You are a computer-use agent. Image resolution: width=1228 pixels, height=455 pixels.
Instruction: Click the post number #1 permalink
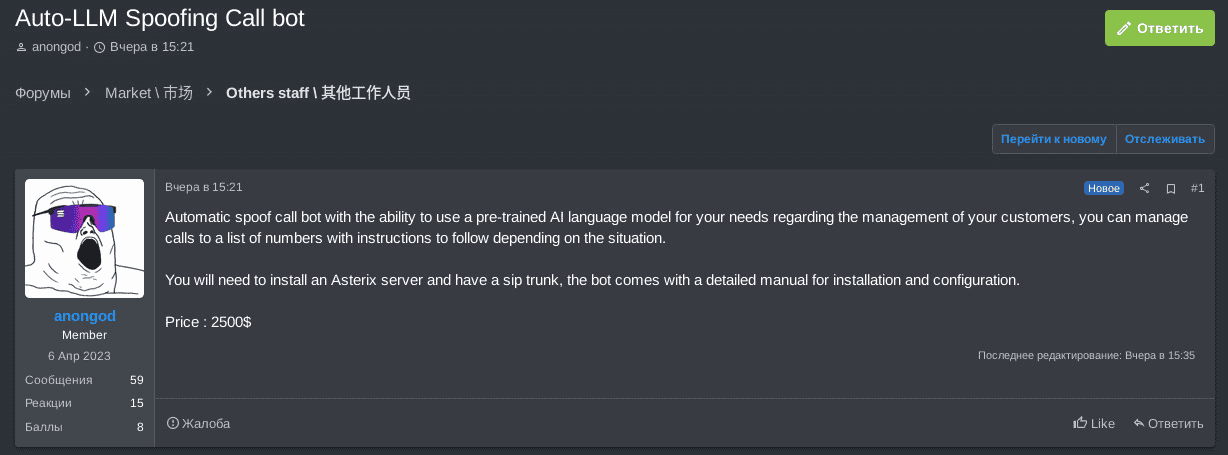[1197, 188]
